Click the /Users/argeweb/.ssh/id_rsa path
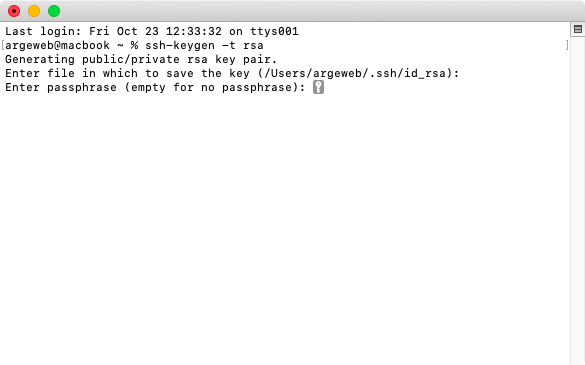The height and width of the screenshot is (365, 585). [x=357, y=74]
